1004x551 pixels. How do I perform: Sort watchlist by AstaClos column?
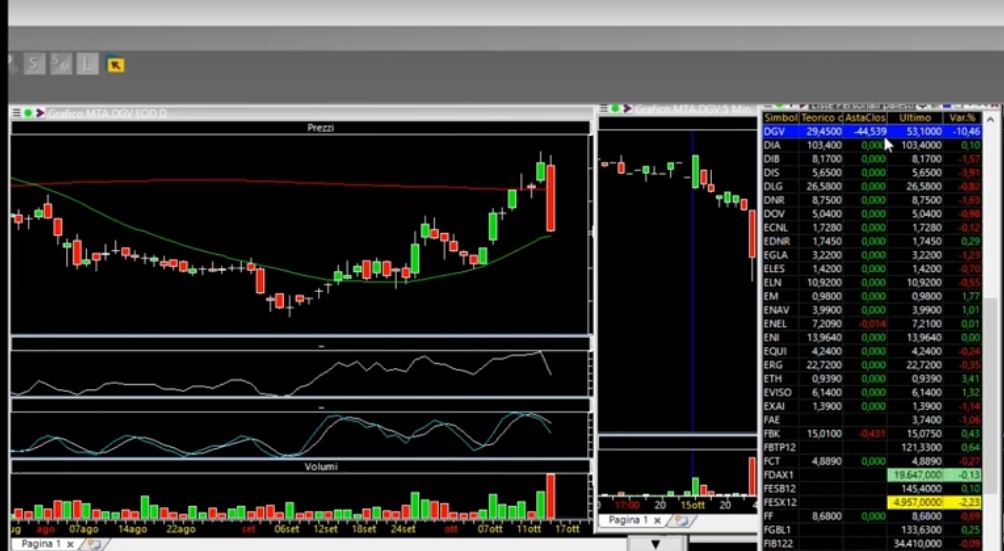(x=865, y=118)
